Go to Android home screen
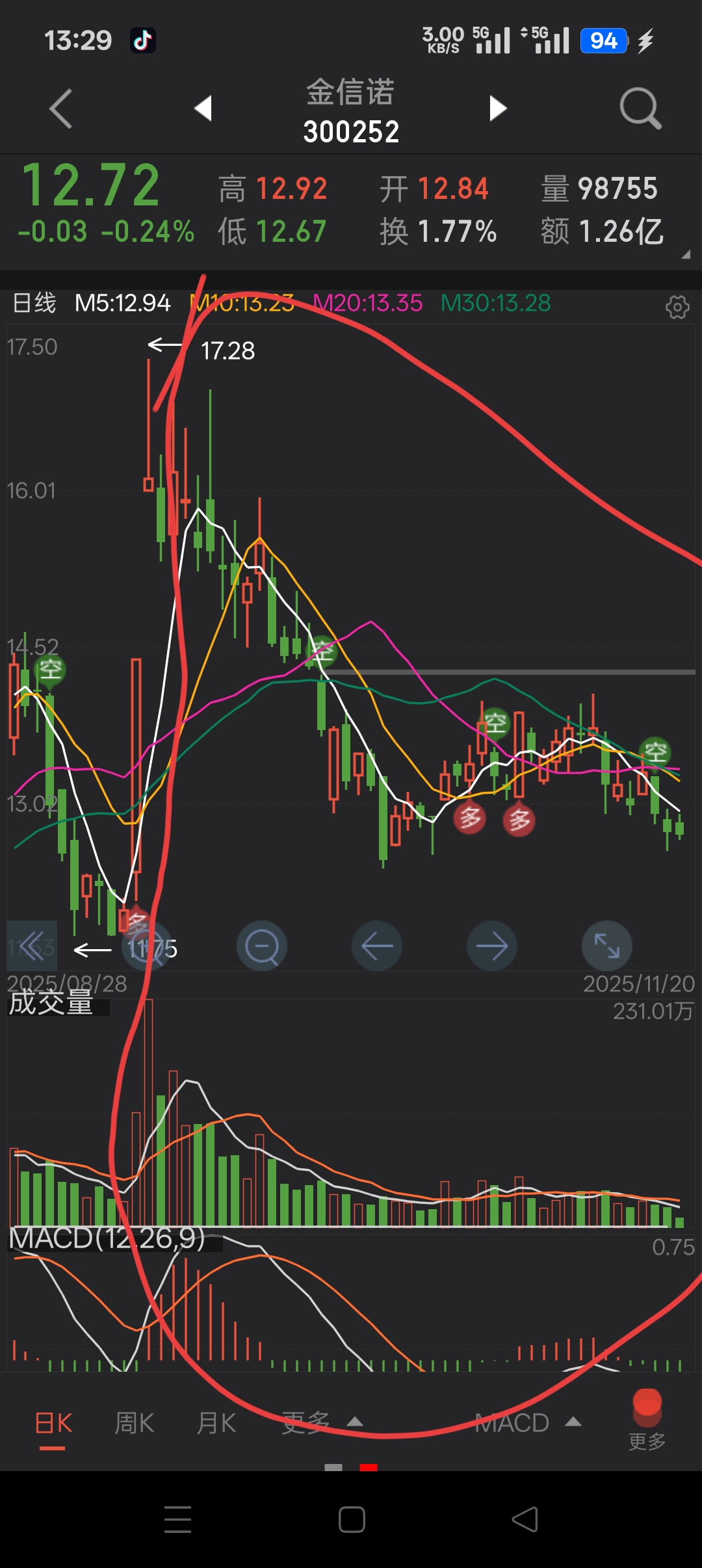 [x=352, y=1519]
